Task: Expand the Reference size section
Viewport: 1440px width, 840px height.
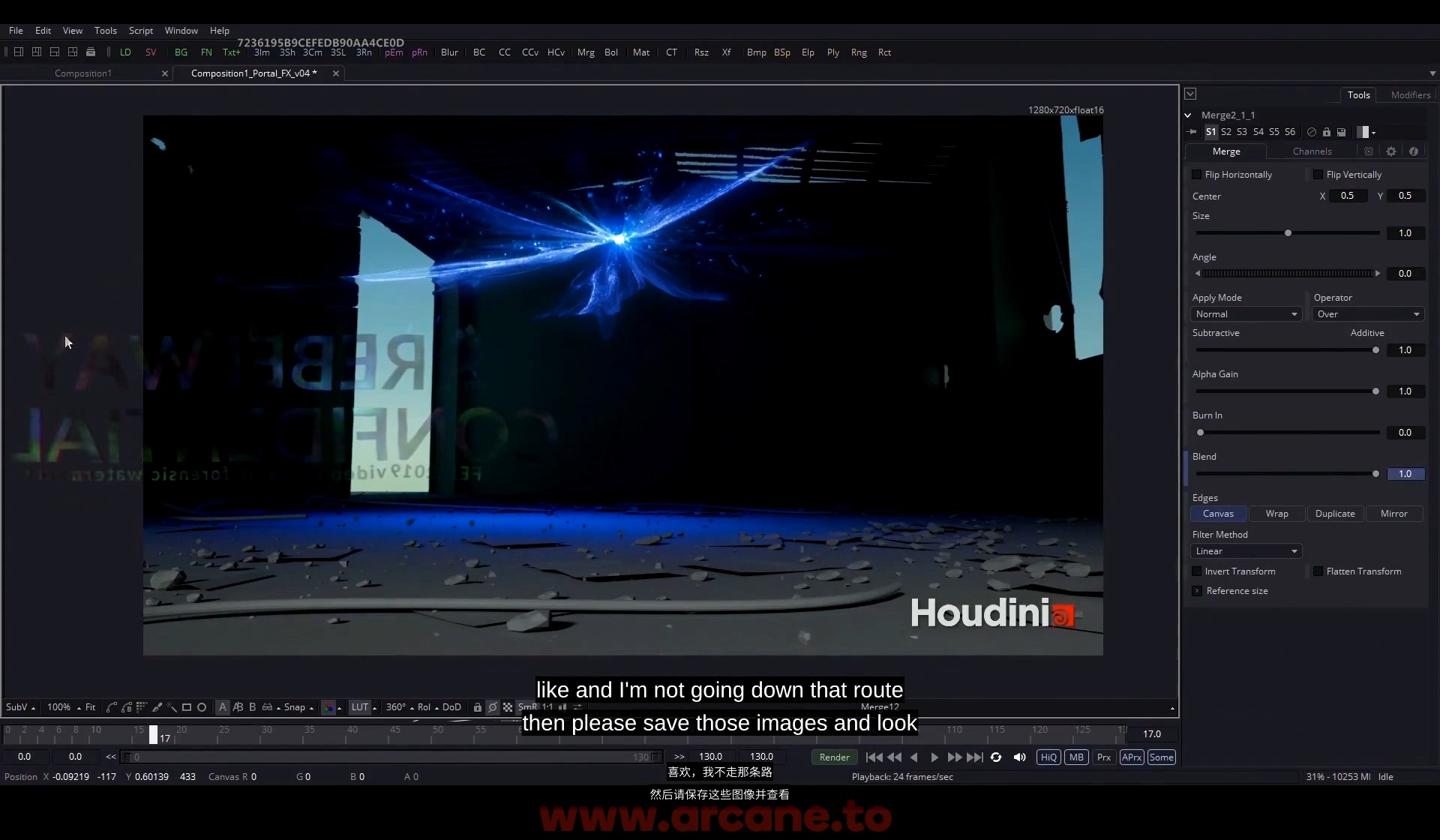Action: point(1197,591)
